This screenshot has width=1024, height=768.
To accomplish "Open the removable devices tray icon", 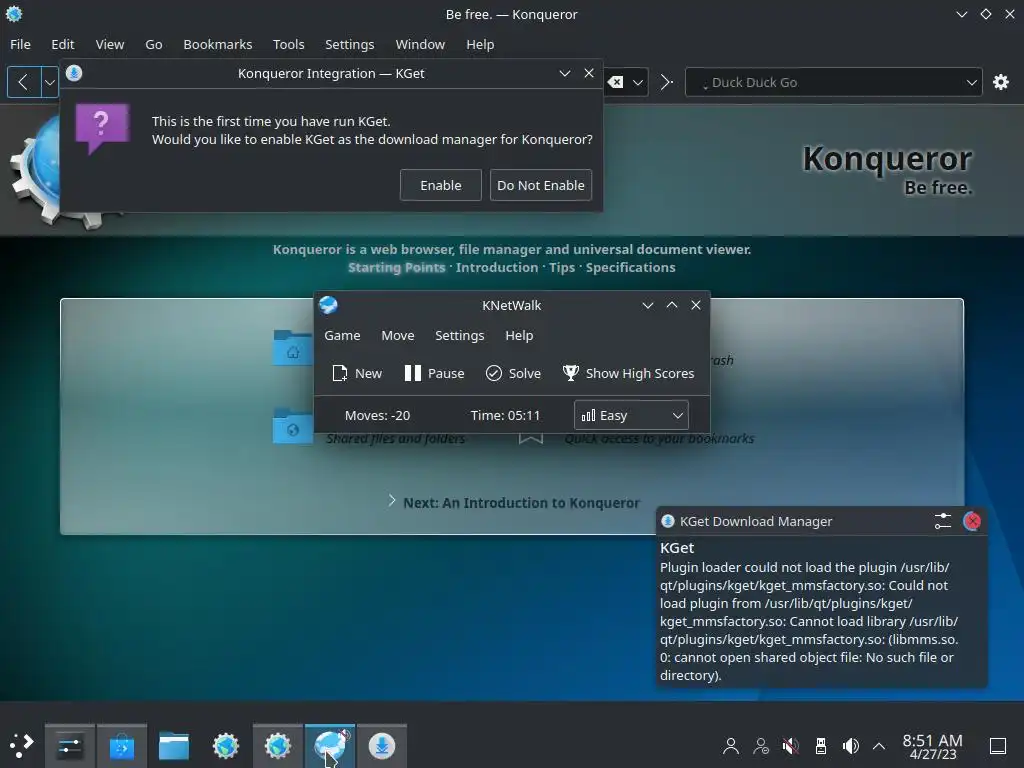I will [x=821, y=746].
